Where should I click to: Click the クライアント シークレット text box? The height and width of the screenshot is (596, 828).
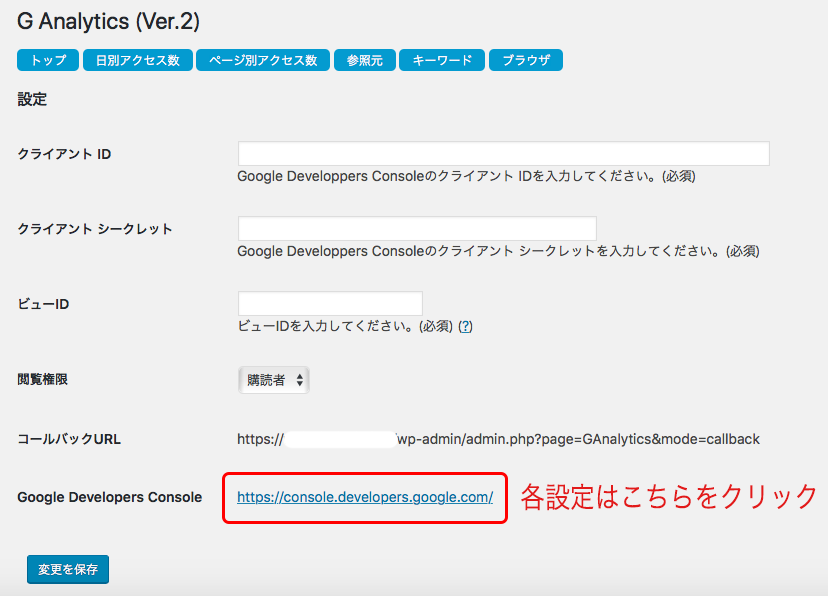(417, 228)
